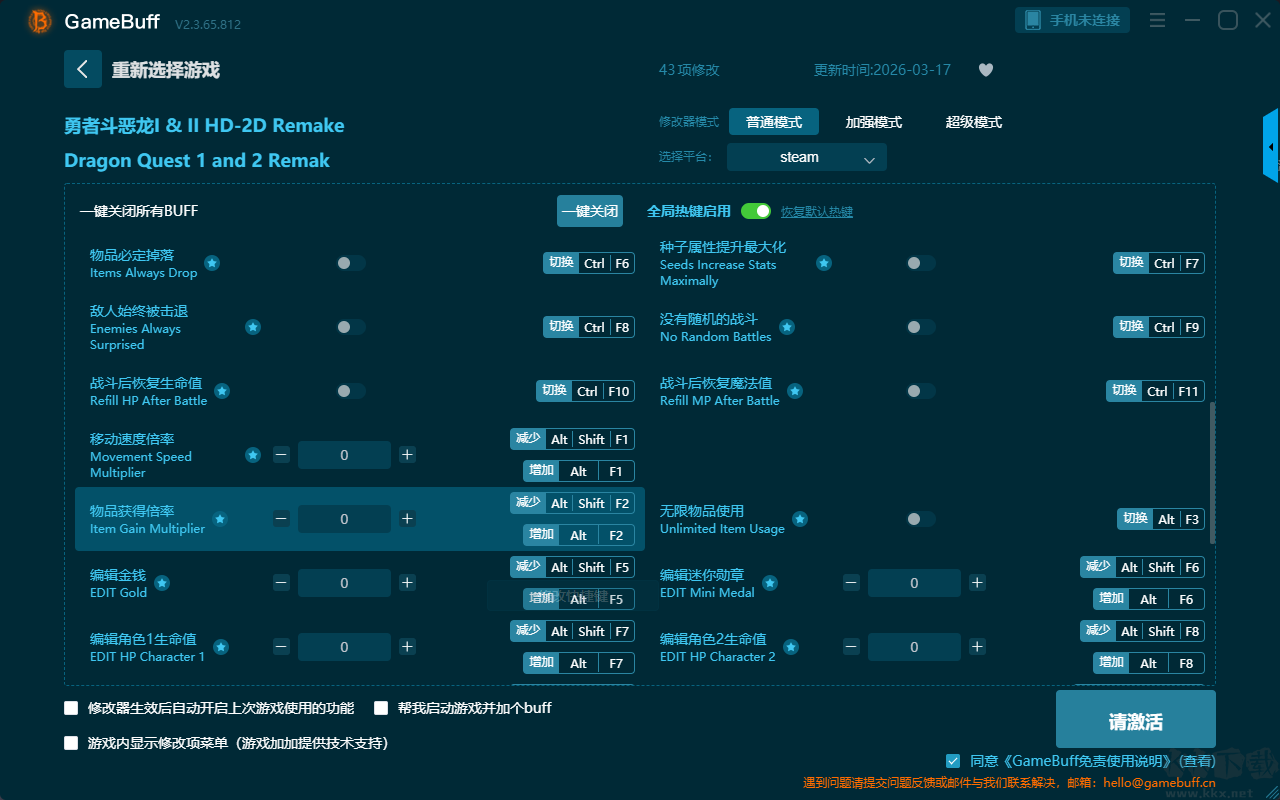1280x800 pixels.
Task: Click plus button for EDIT Gold
Action: pyautogui.click(x=407, y=583)
